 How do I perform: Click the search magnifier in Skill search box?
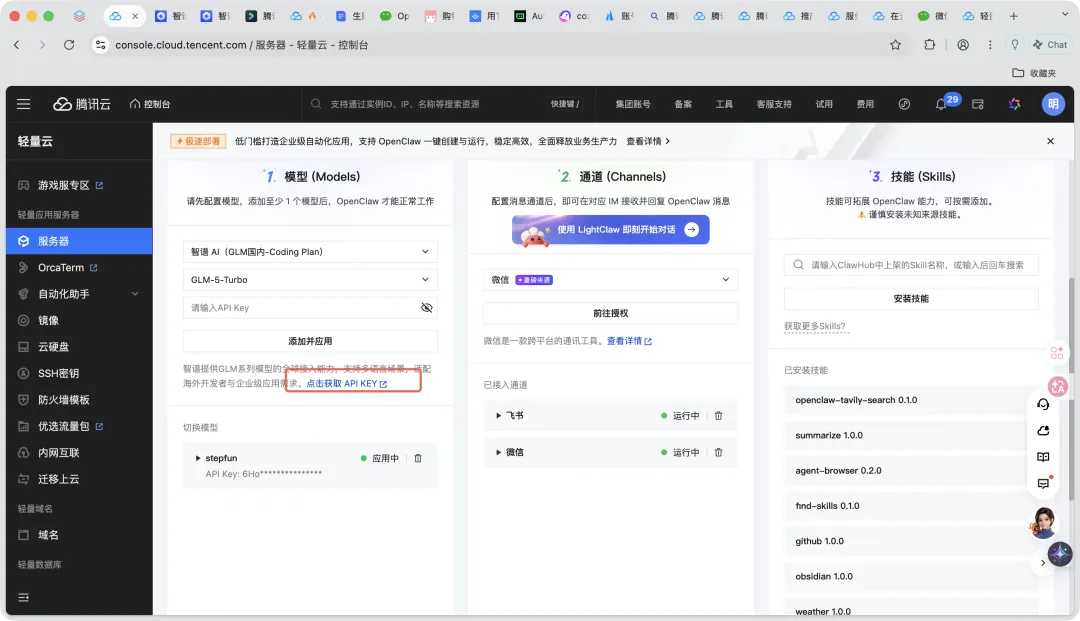click(798, 265)
